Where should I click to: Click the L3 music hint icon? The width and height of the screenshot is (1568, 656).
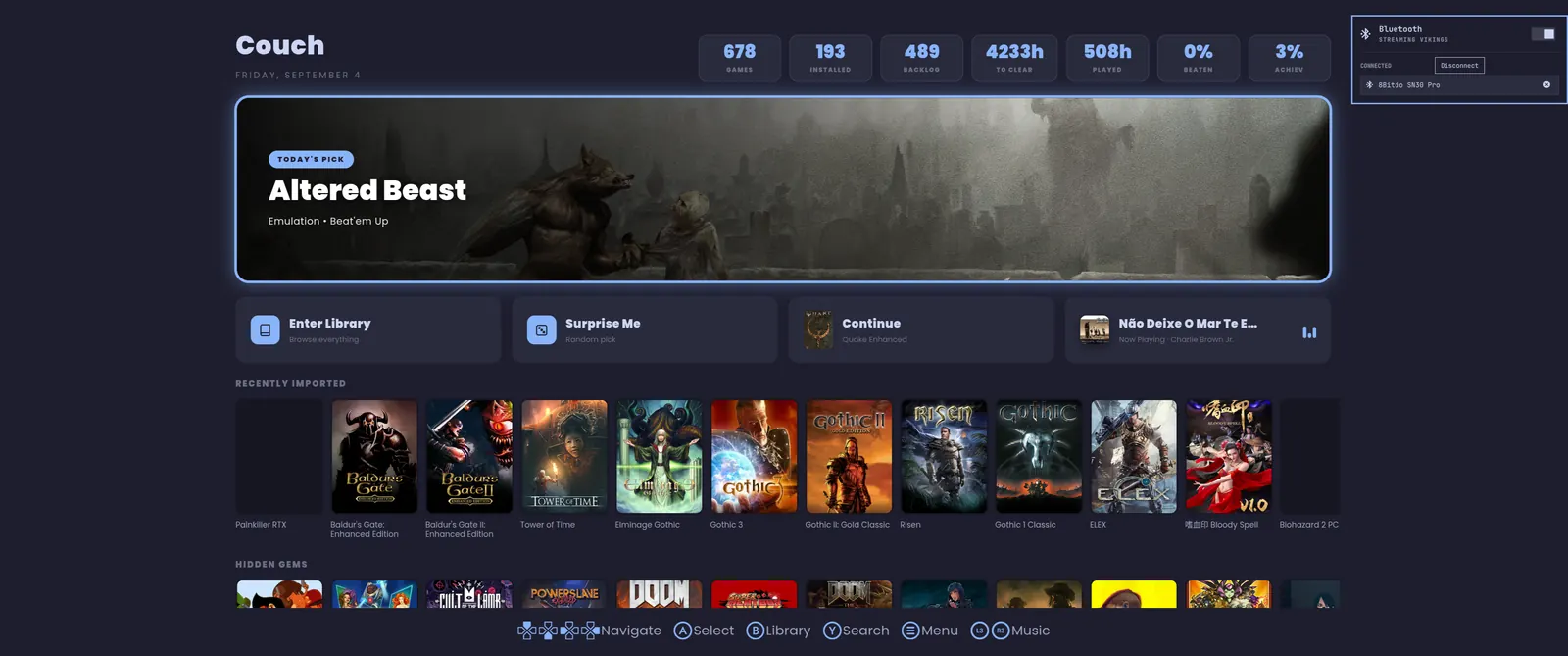(979, 631)
